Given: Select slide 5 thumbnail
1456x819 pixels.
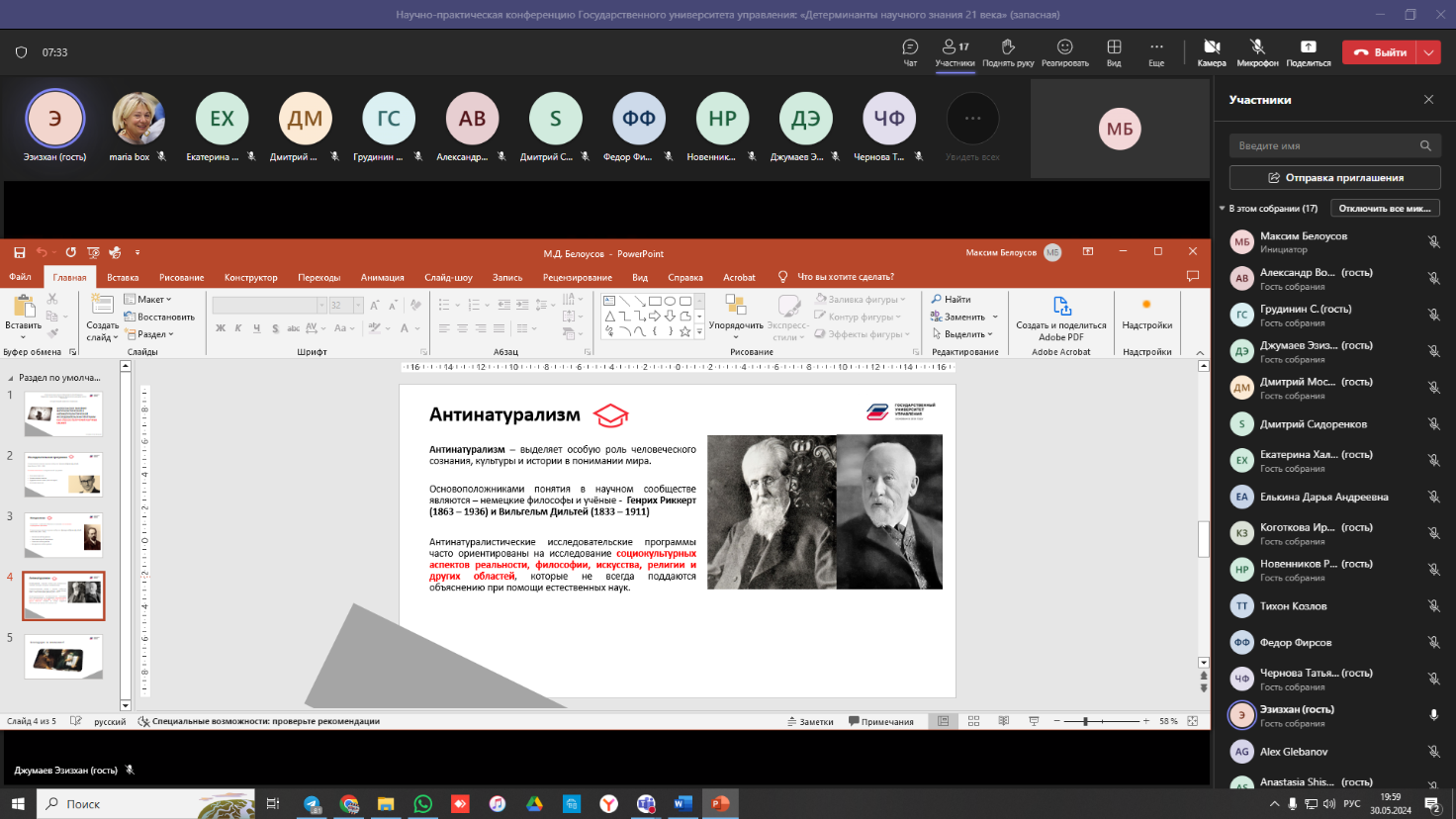Looking at the screenshot, I should (x=63, y=657).
